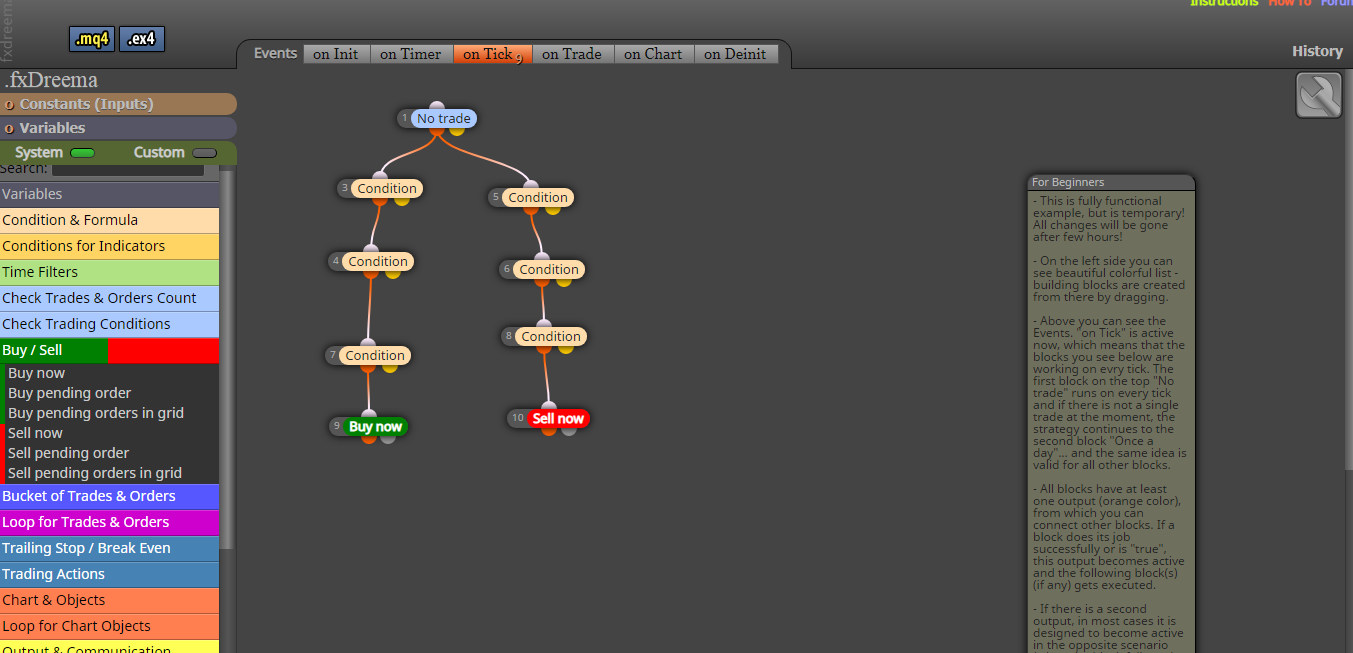The height and width of the screenshot is (653, 1353).
Task: Open the How To link
Action: (1289, 3)
